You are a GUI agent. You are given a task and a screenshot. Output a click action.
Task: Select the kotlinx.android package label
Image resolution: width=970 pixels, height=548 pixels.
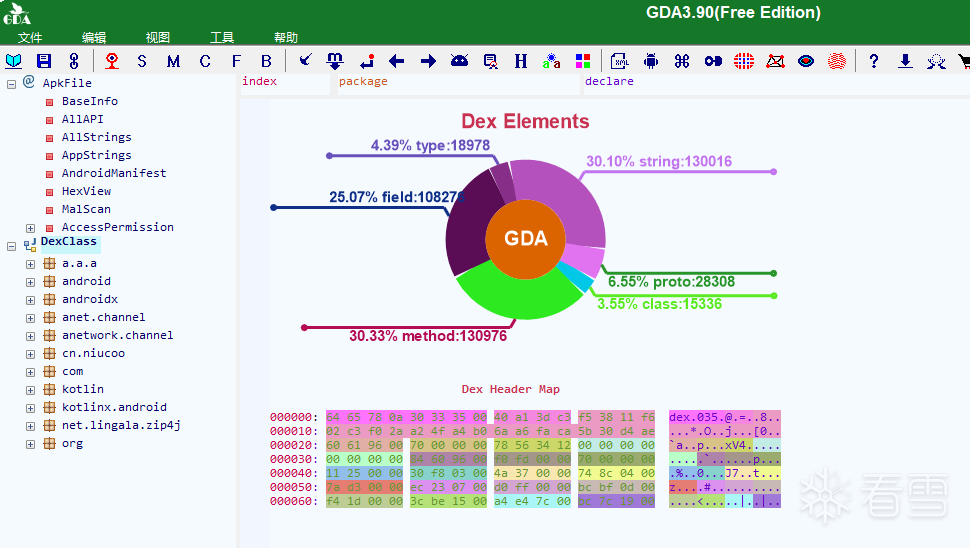point(114,407)
